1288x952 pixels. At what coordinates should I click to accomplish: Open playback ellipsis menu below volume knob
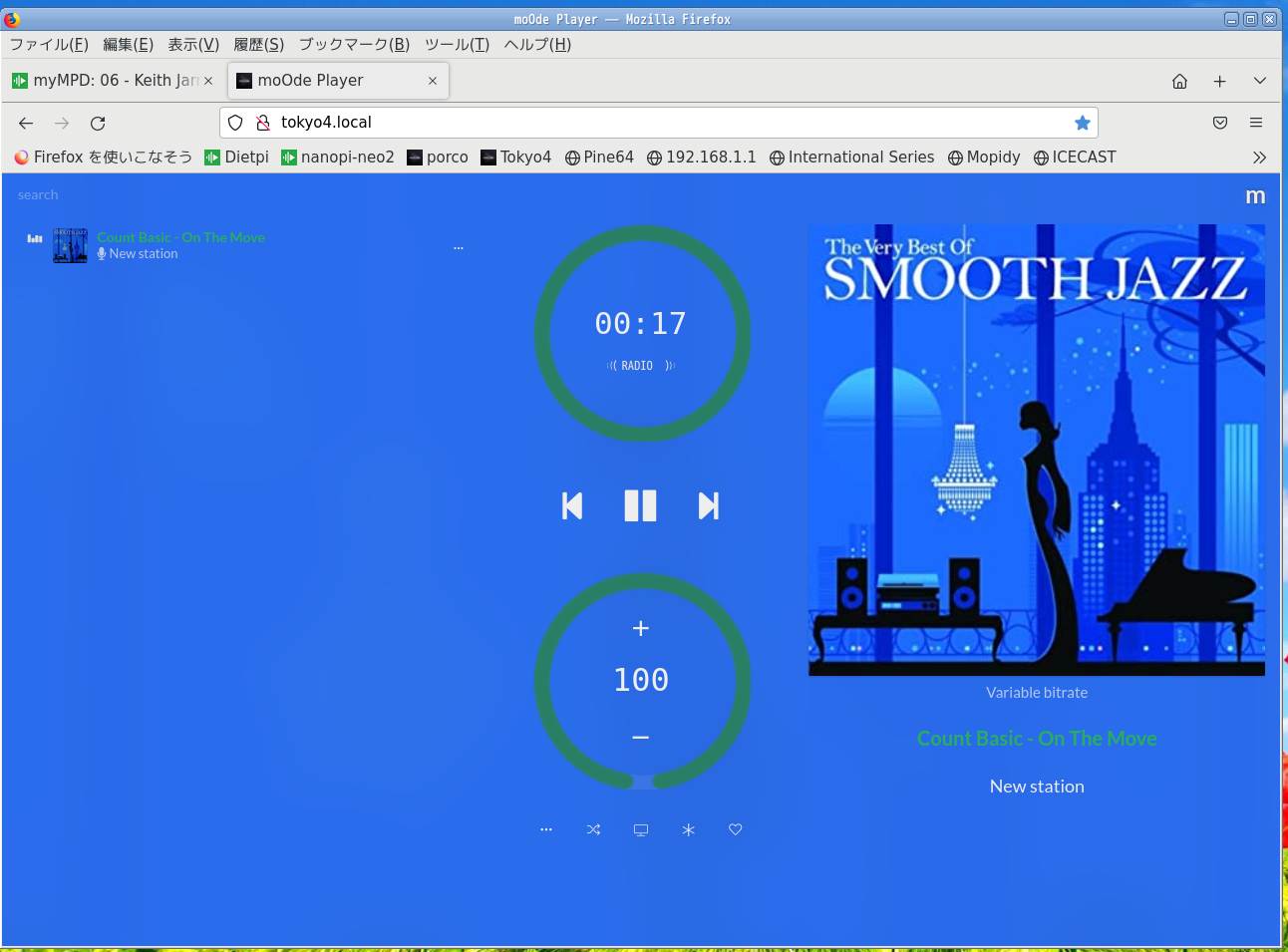coord(546,829)
